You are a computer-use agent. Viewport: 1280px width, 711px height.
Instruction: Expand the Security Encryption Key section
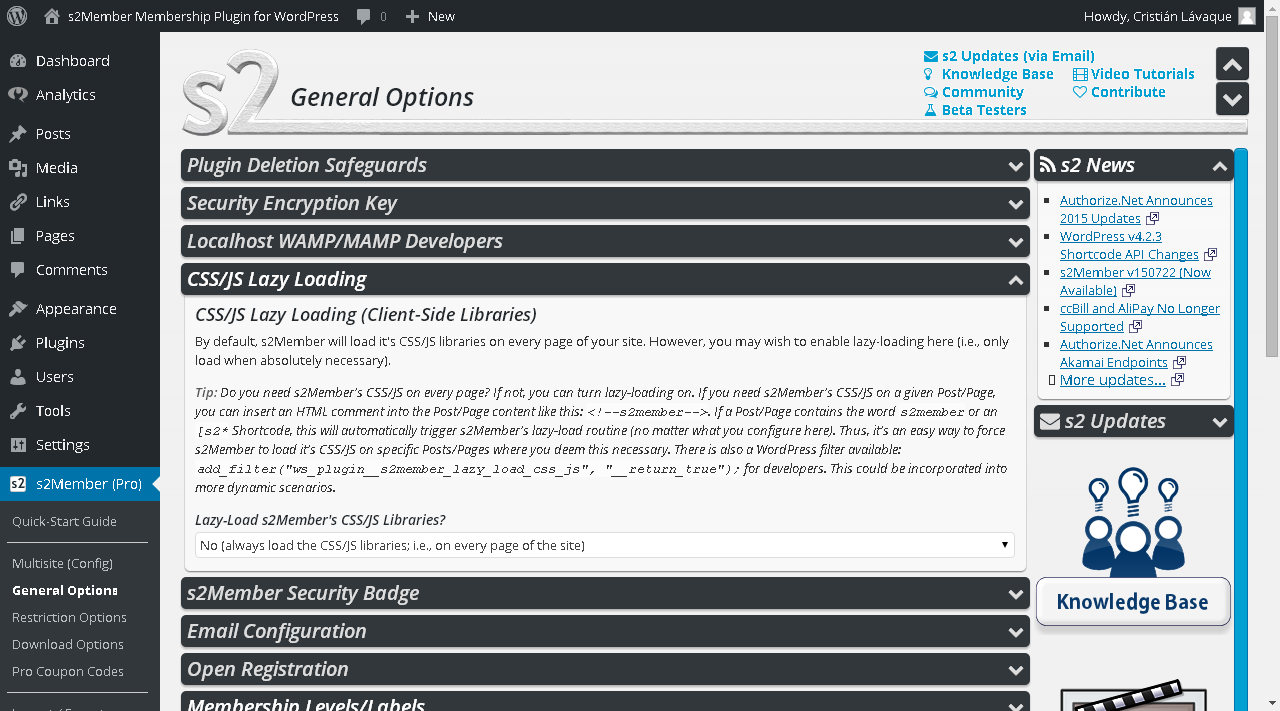pos(605,203)
